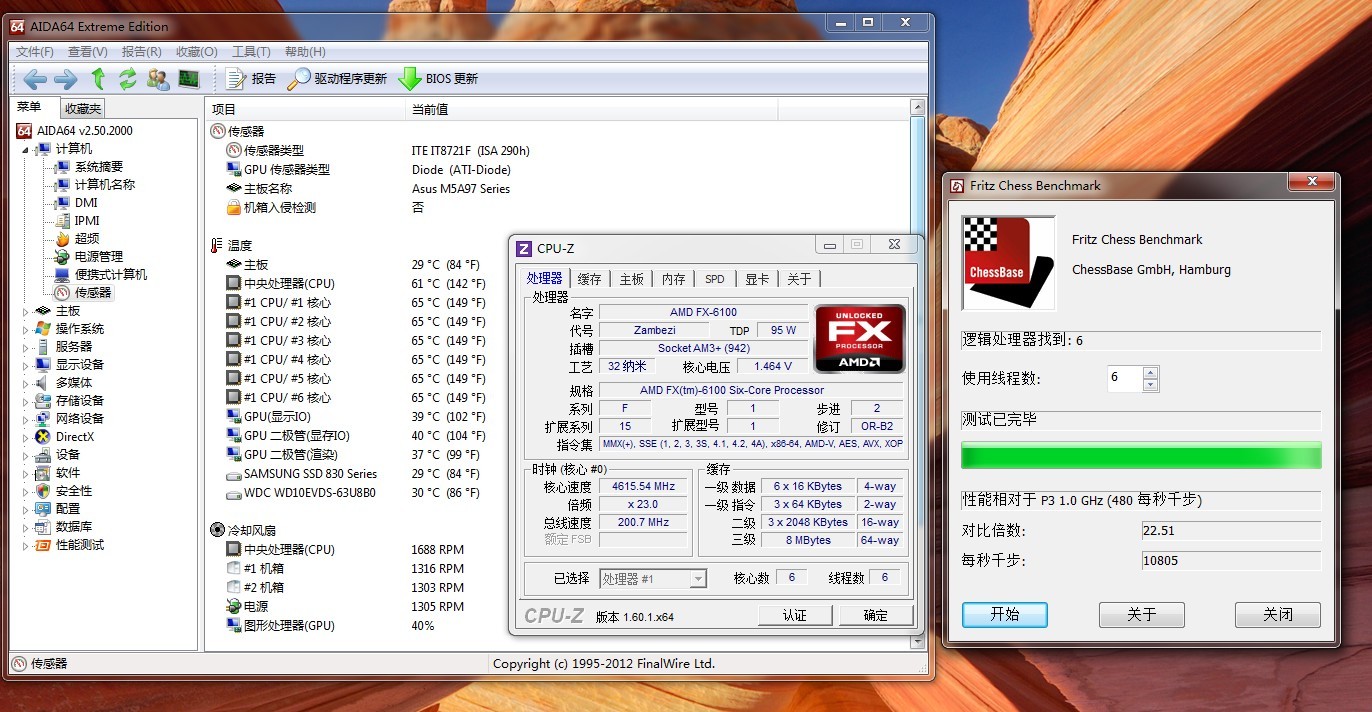Expand the 主板 tree node
1372x712 pixels.
click(27, 311)
